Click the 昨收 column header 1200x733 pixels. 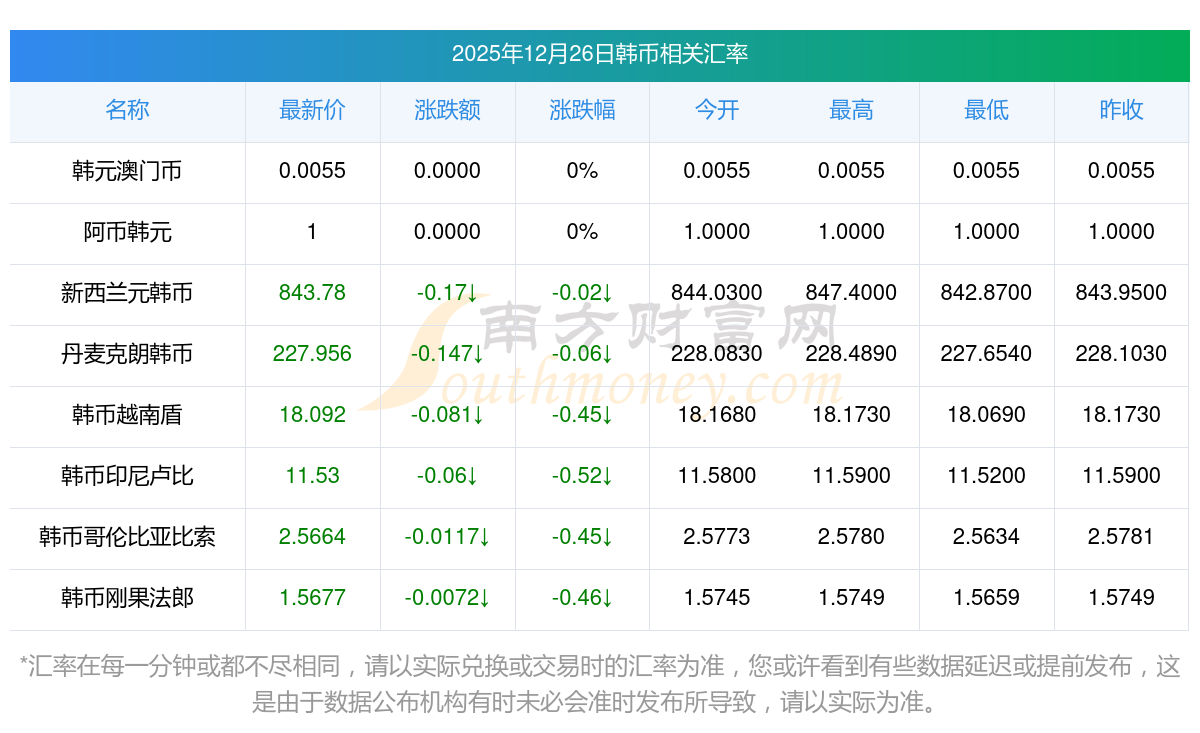1121,110
